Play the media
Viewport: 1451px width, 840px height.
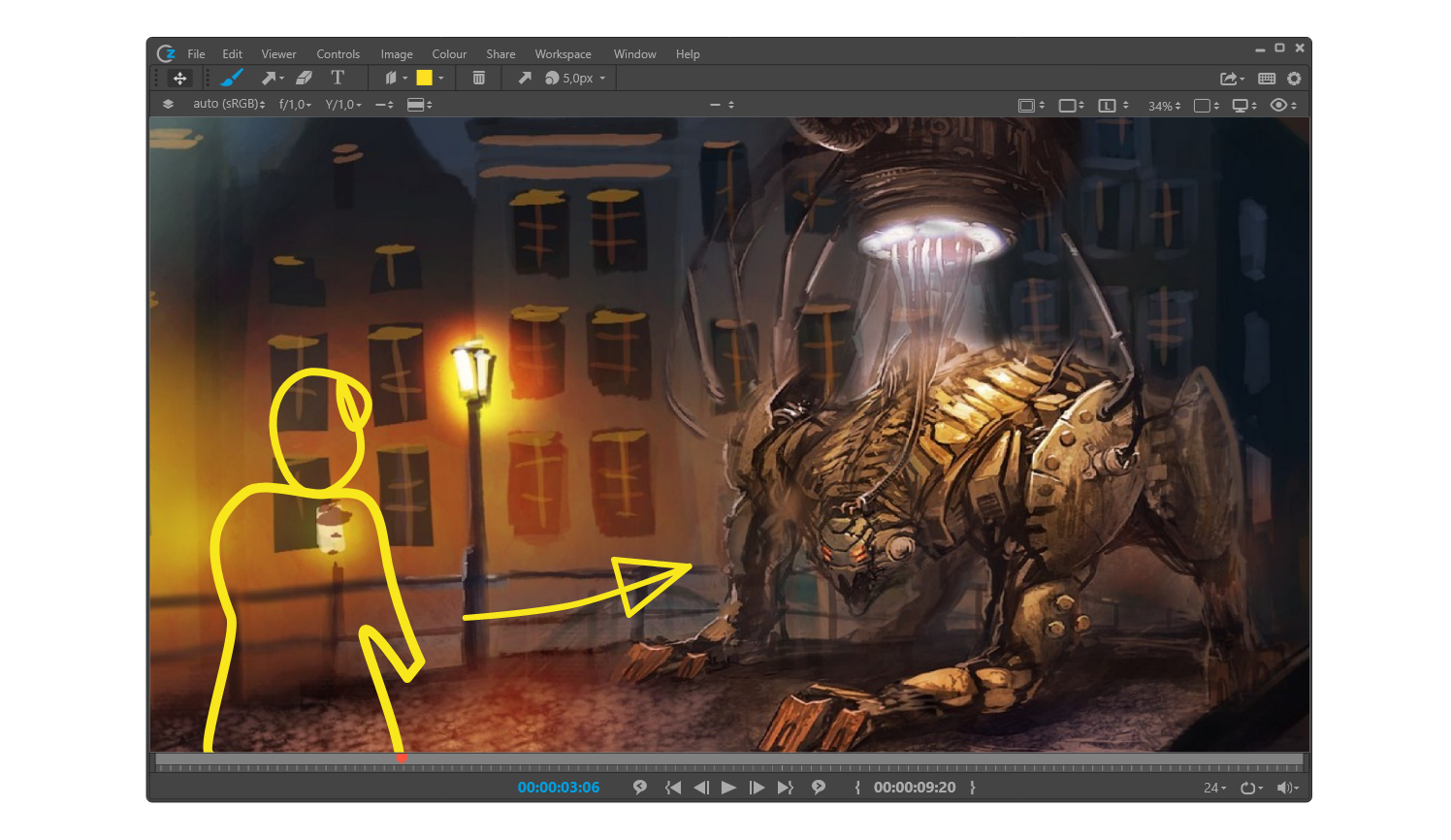pos(729,788)
